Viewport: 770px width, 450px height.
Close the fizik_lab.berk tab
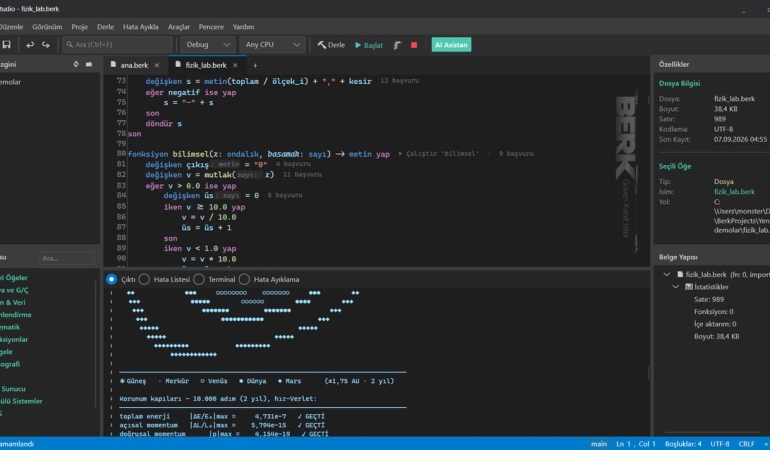[x=235, y=65]
